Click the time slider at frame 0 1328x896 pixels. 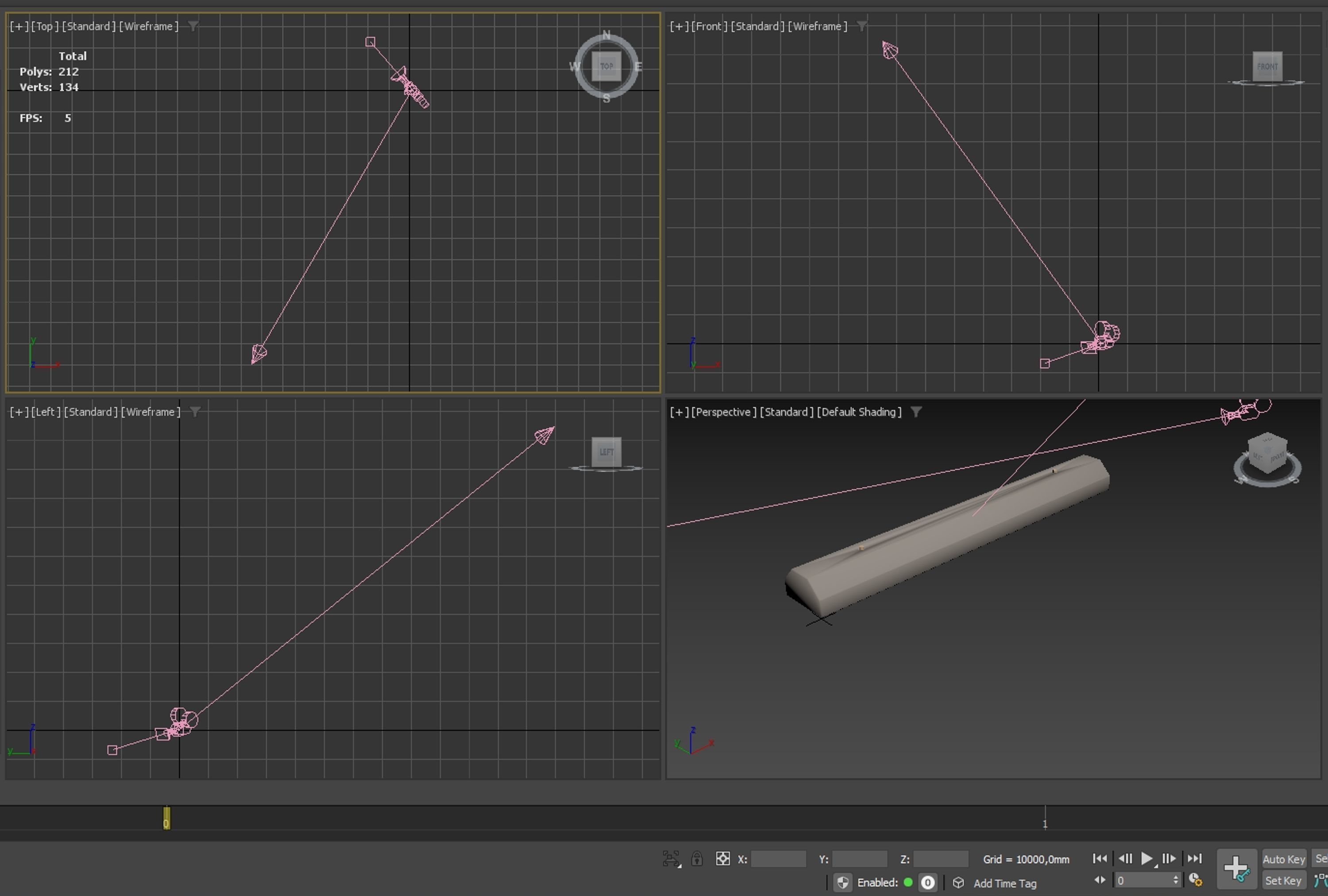coord(166,818)
